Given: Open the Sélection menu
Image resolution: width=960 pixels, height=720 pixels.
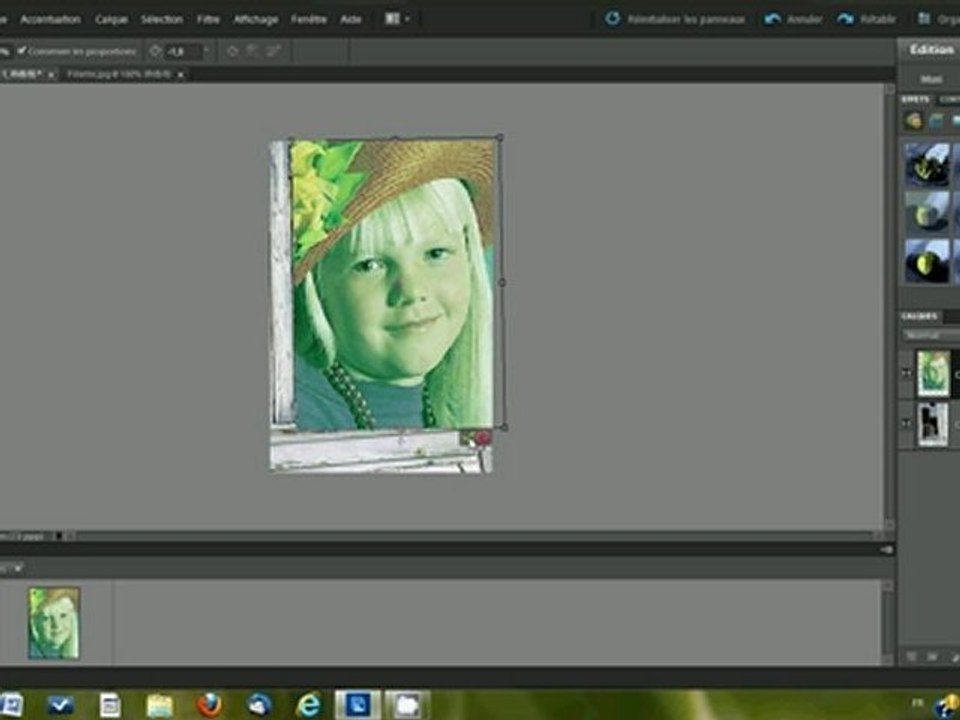Looking at the screenshot, I should pos(162,20).
